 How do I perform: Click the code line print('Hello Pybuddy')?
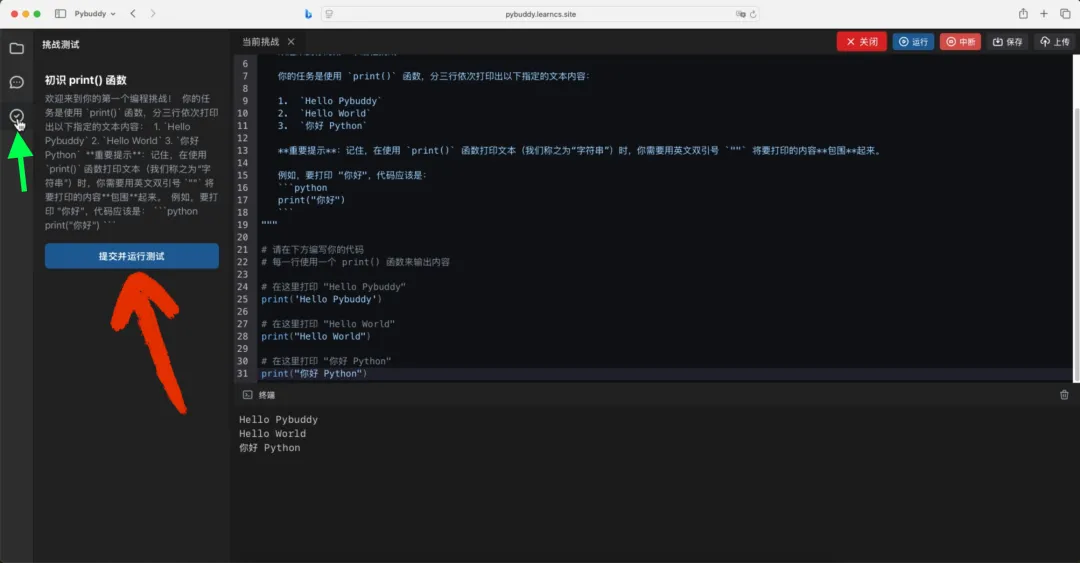(321, 299)
